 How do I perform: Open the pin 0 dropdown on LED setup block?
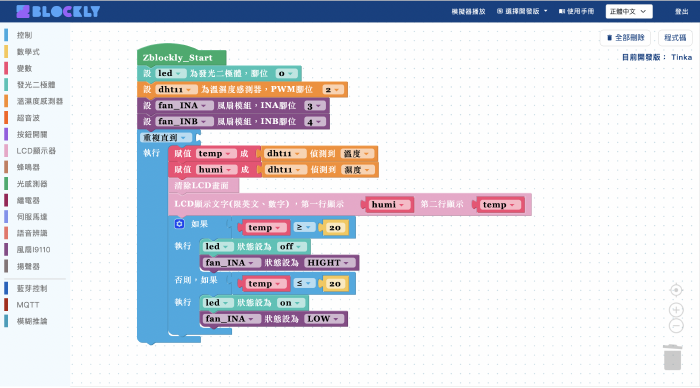[286, 73]
